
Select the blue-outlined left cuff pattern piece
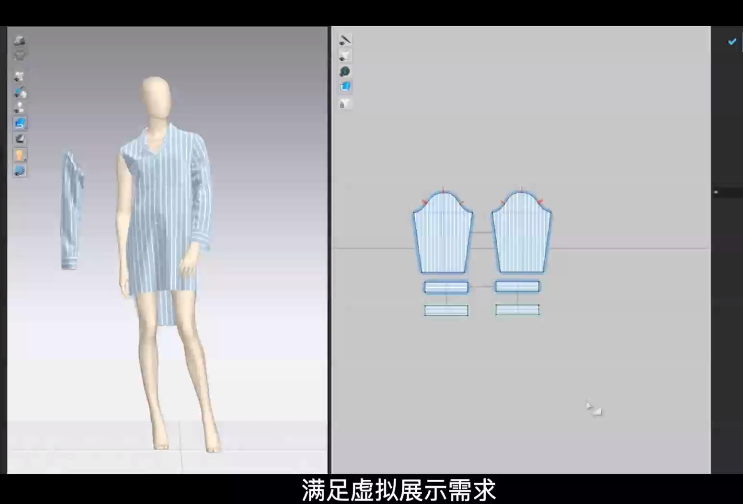[x=446, y=287]
